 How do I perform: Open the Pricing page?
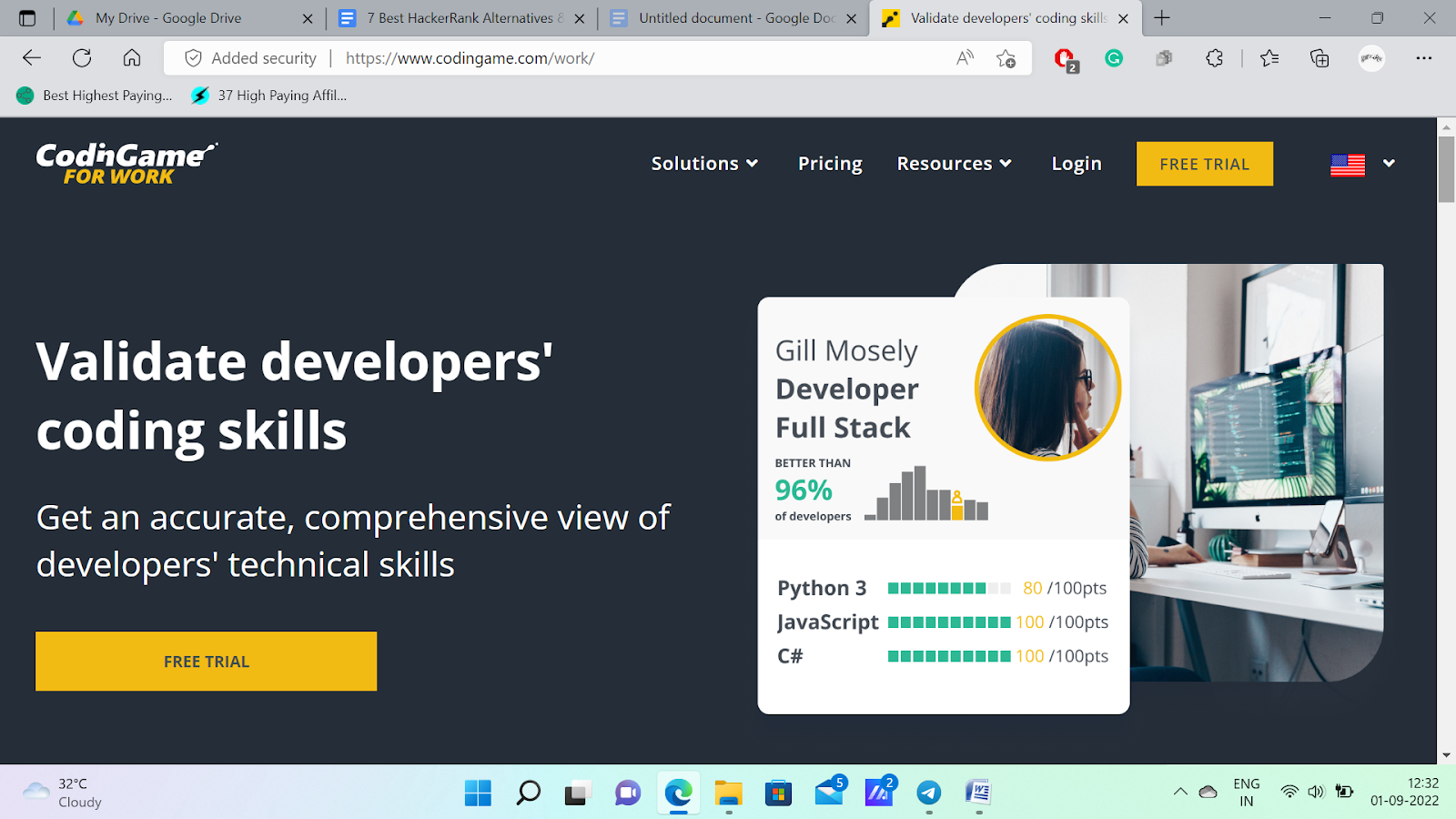830,164
